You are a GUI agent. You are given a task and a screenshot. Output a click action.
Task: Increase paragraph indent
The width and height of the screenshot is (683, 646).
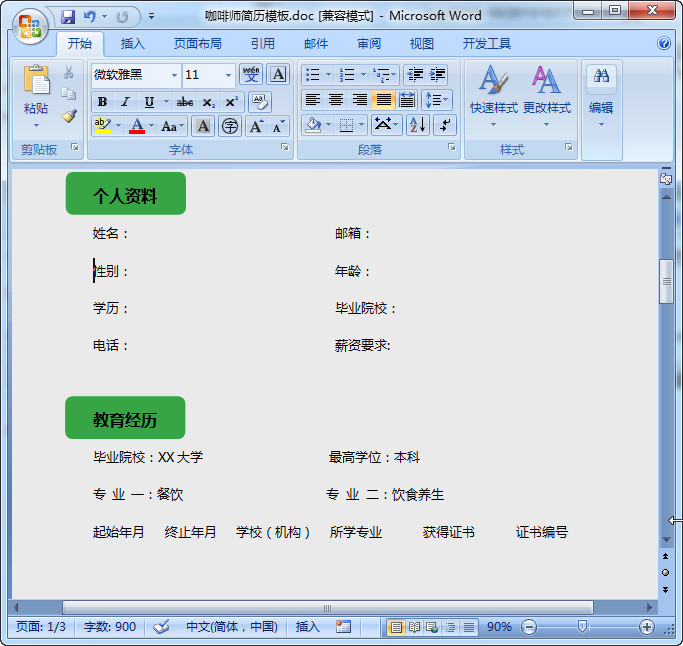(437, 75)
